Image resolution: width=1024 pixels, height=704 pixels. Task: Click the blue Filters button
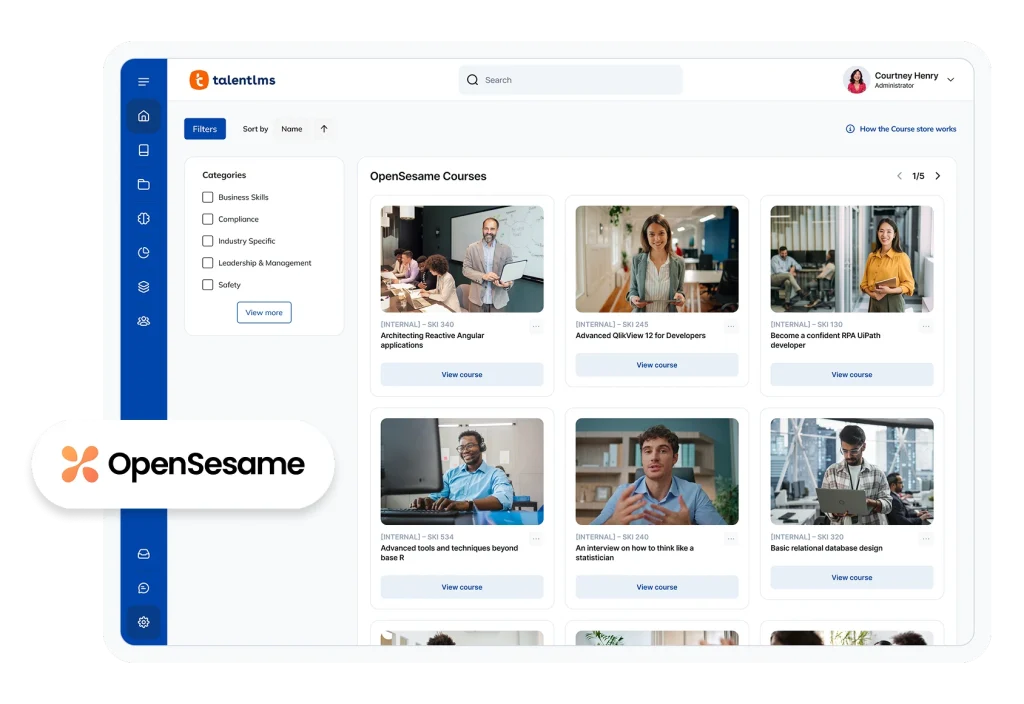(x=205, y=129)
